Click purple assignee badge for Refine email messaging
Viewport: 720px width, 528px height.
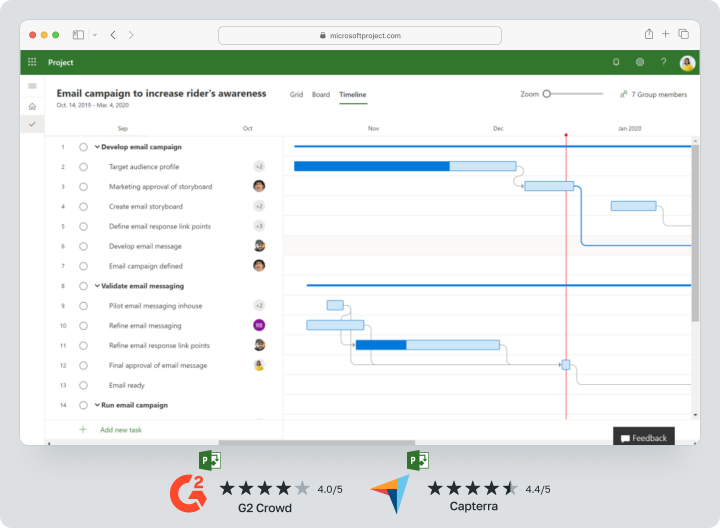point(259,325)
